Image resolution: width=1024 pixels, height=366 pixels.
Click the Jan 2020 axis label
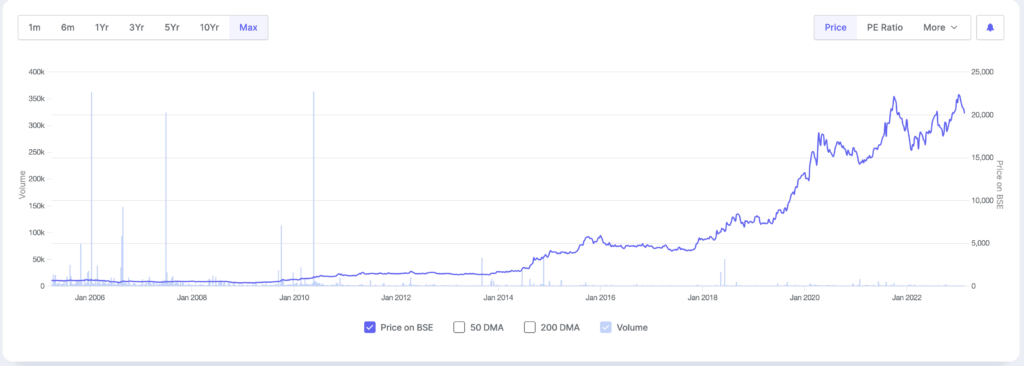click(805, 298)
